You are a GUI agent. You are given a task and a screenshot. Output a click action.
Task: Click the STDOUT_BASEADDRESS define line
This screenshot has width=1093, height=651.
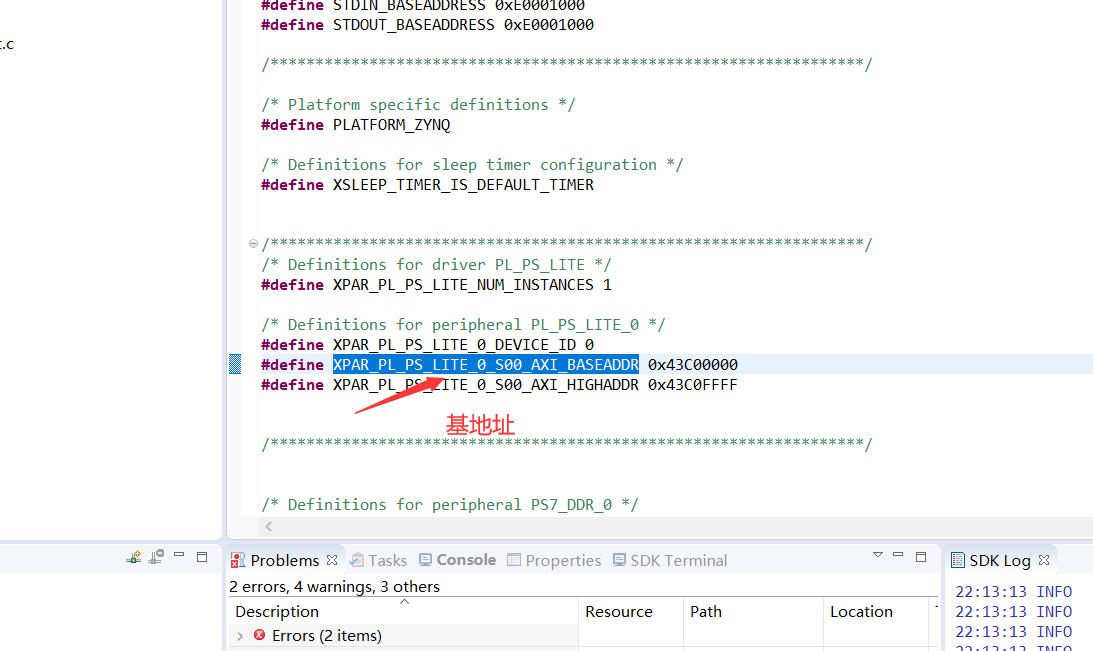(x=427, y=25)
